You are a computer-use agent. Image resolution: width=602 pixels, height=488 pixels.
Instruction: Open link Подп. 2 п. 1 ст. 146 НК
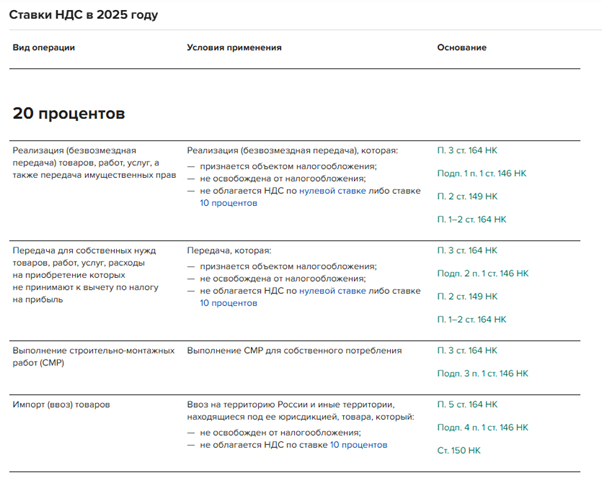tap(482, 273)
